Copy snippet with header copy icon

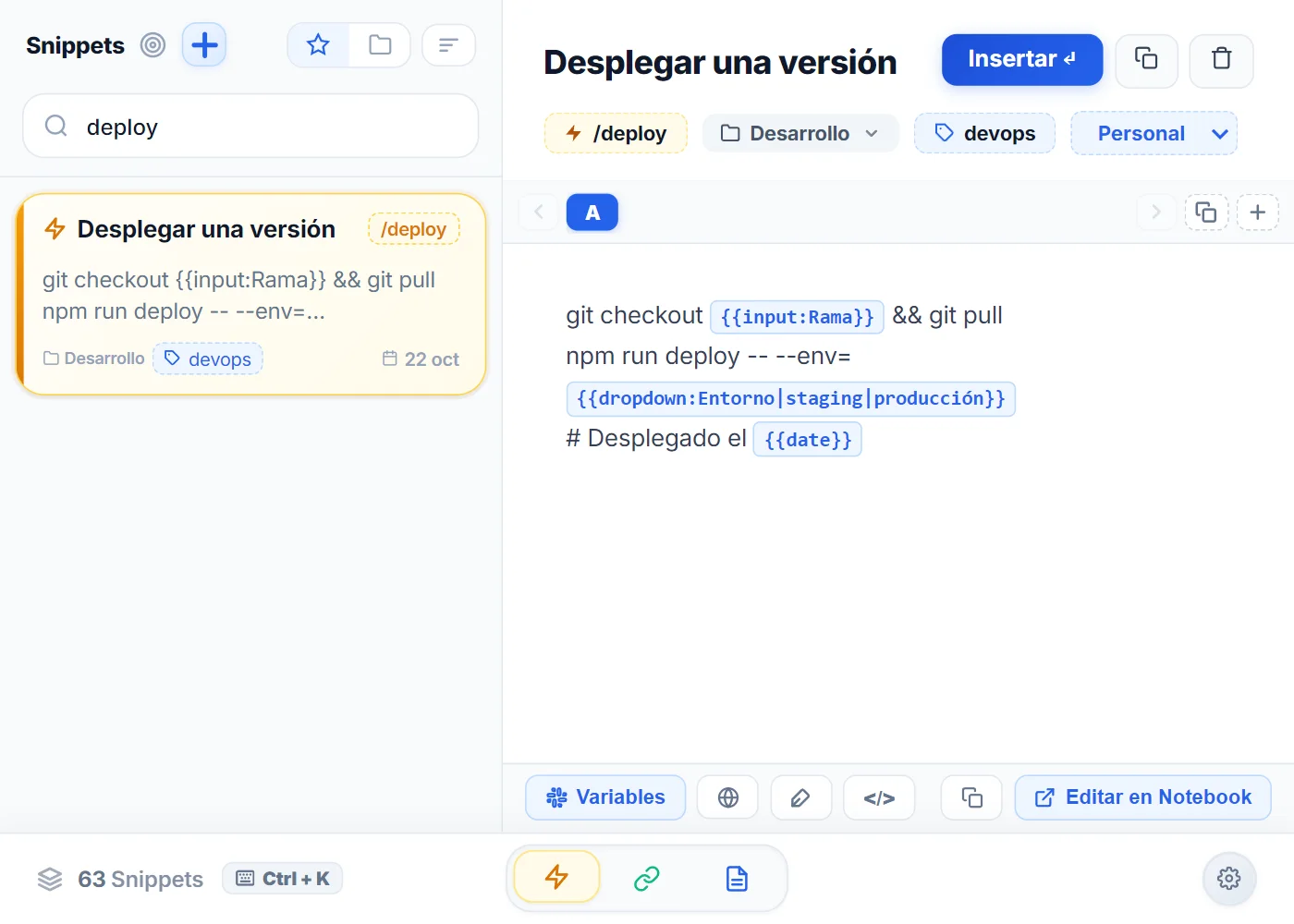point(1146,60)
